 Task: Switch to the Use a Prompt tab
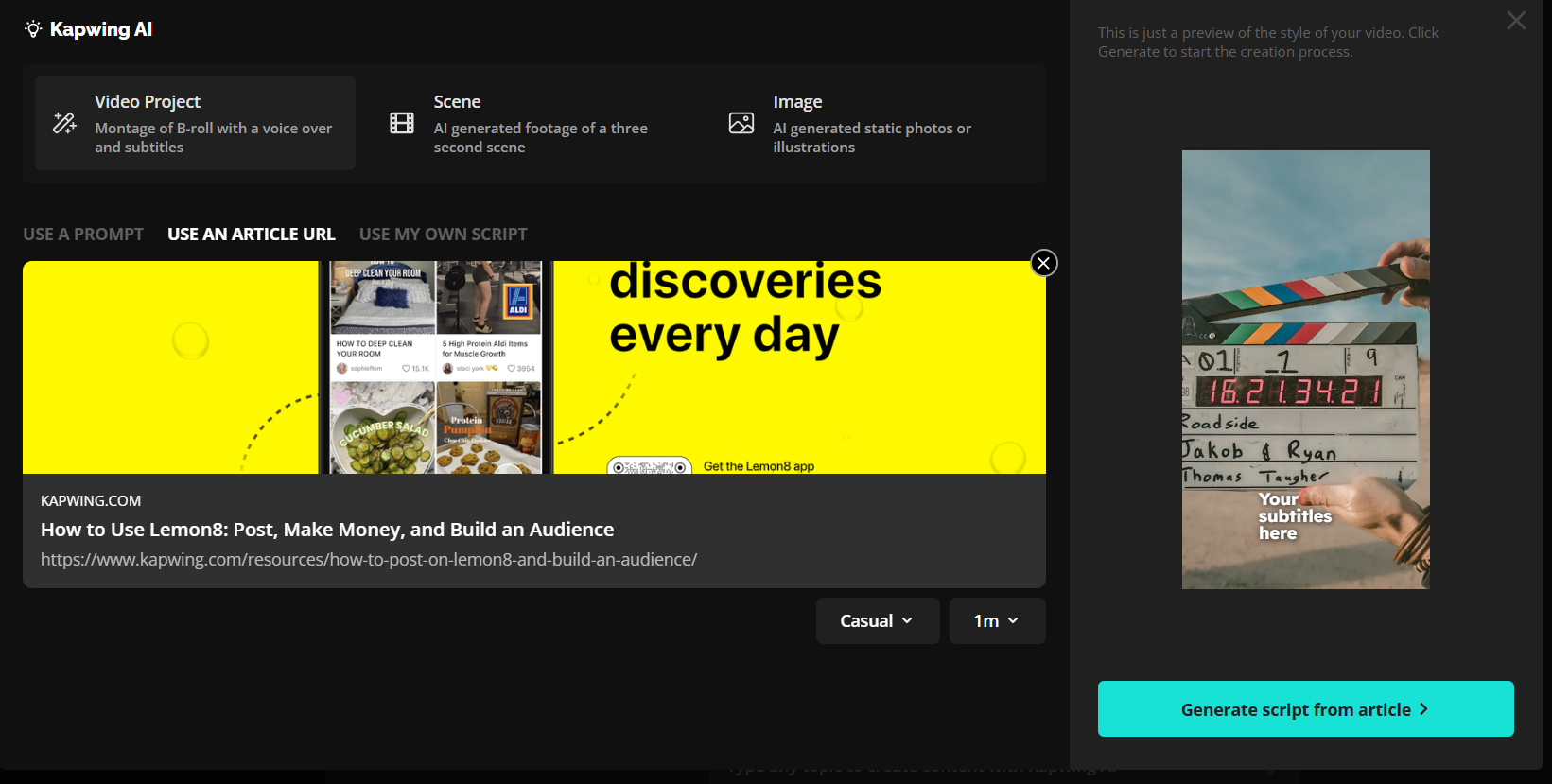tap(83, 234)
